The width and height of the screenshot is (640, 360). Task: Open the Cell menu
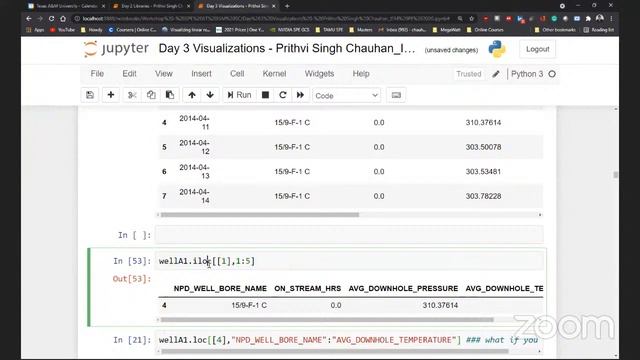[x=237, y=74]
